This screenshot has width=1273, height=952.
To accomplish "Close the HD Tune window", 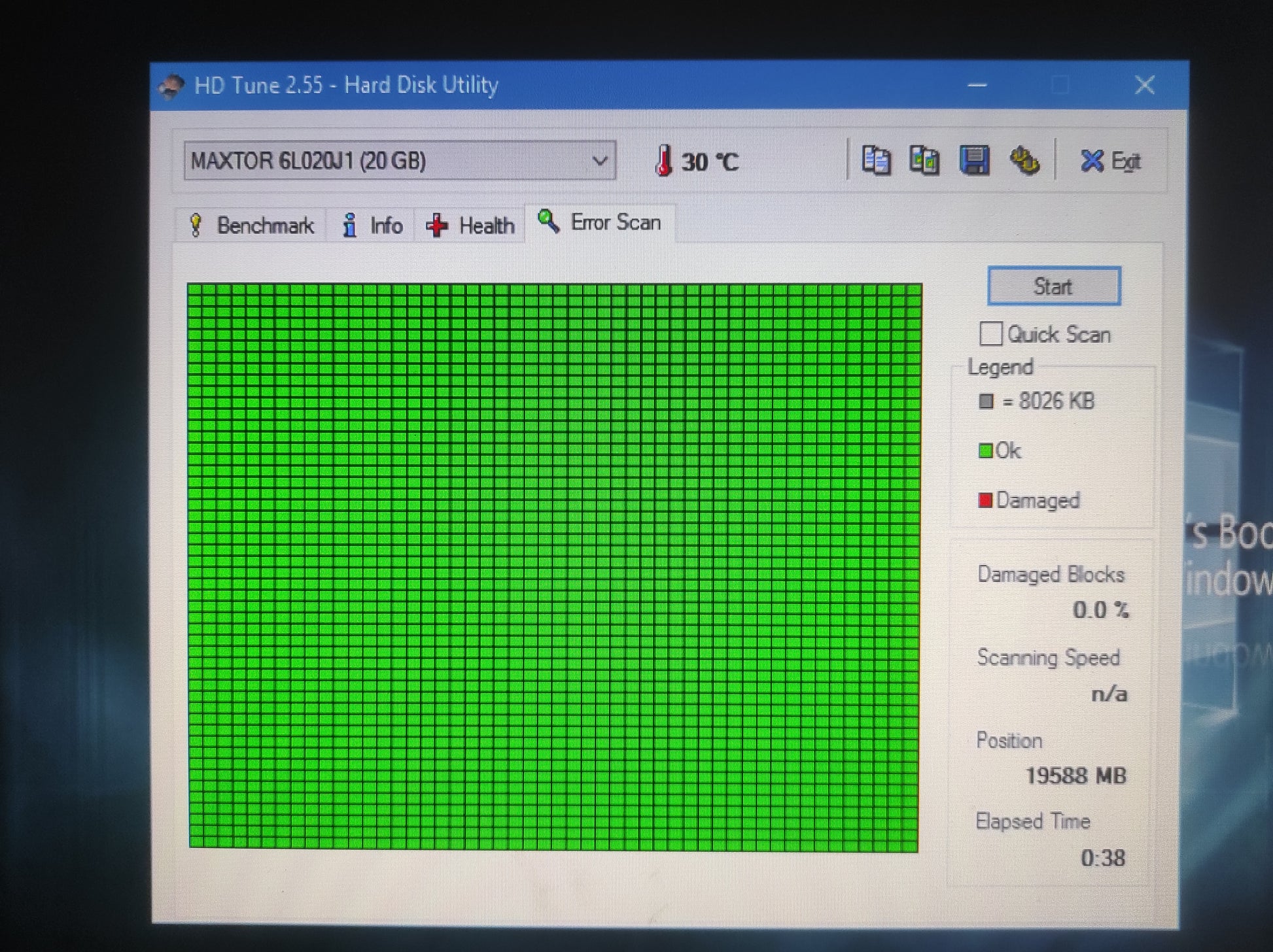I will click(x=1145, y=85).
